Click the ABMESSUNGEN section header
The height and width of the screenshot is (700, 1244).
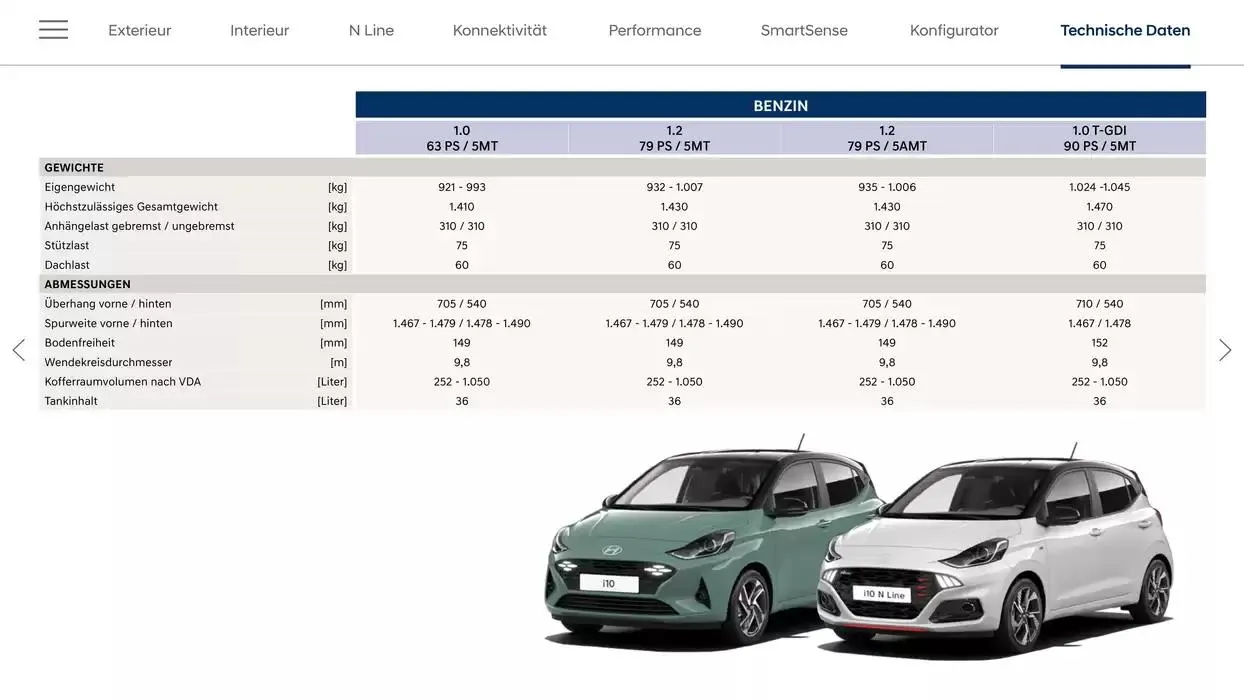(x=86, y=283)
